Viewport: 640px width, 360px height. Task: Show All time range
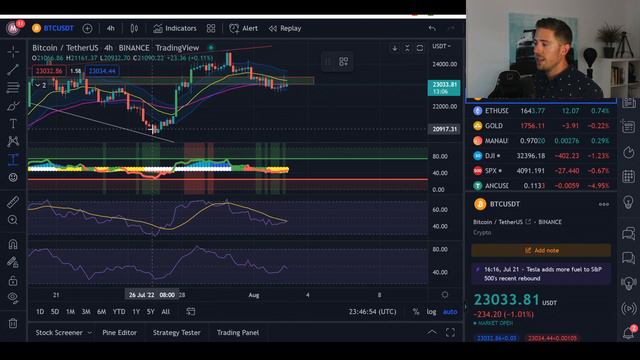click(x=165, y=311)
